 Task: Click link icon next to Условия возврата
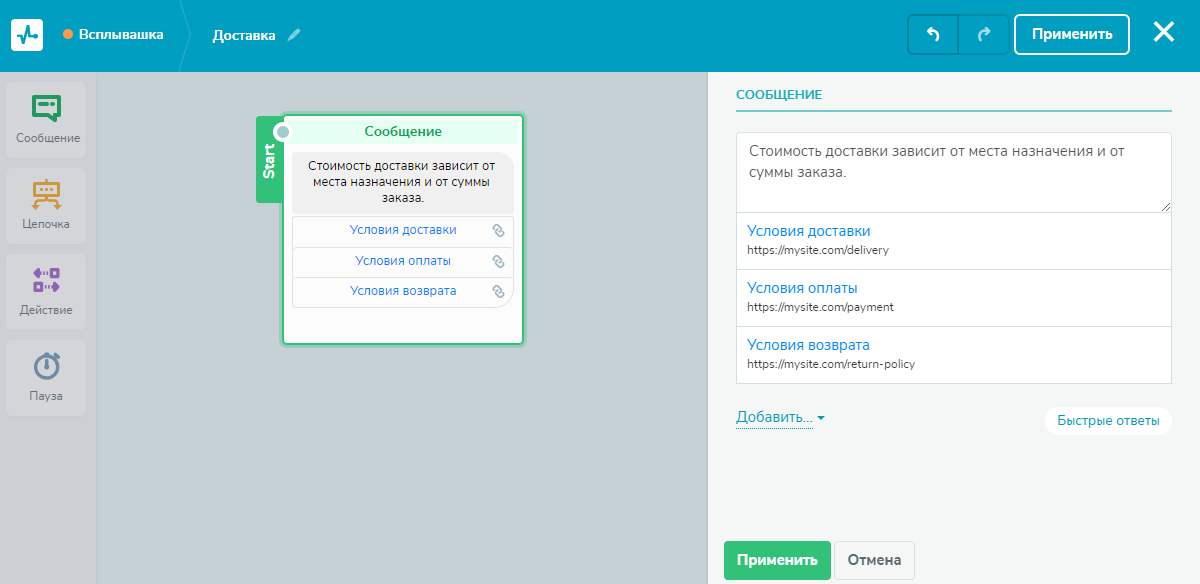(x=498, y=291)
